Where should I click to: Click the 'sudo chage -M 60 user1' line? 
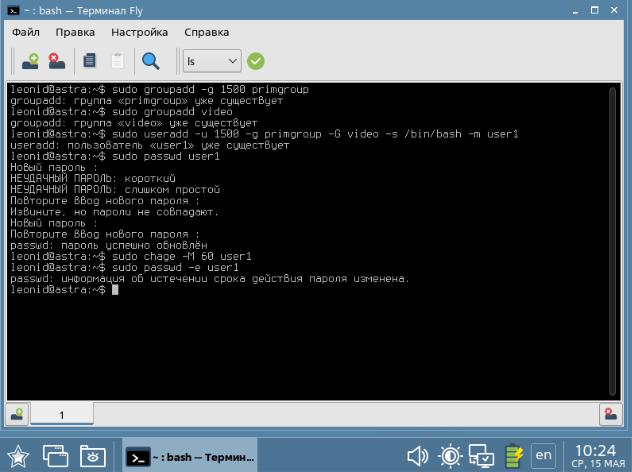click(x=131, y=256)
